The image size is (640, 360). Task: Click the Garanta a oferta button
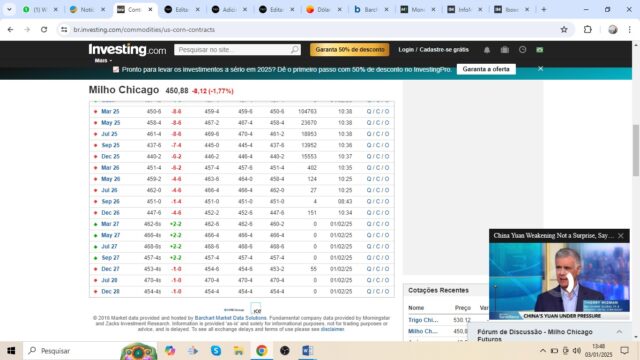486,69
